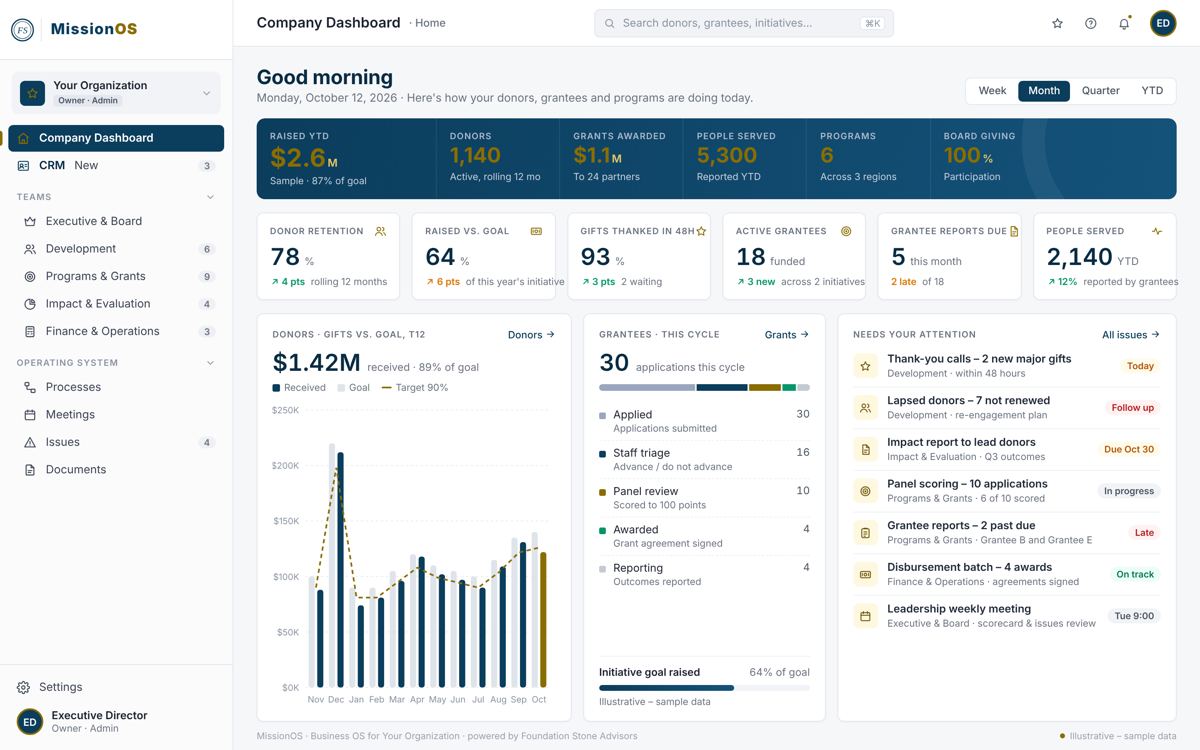Click the Panel scoring target icon

pyautogui.click(x=865, y=491)
